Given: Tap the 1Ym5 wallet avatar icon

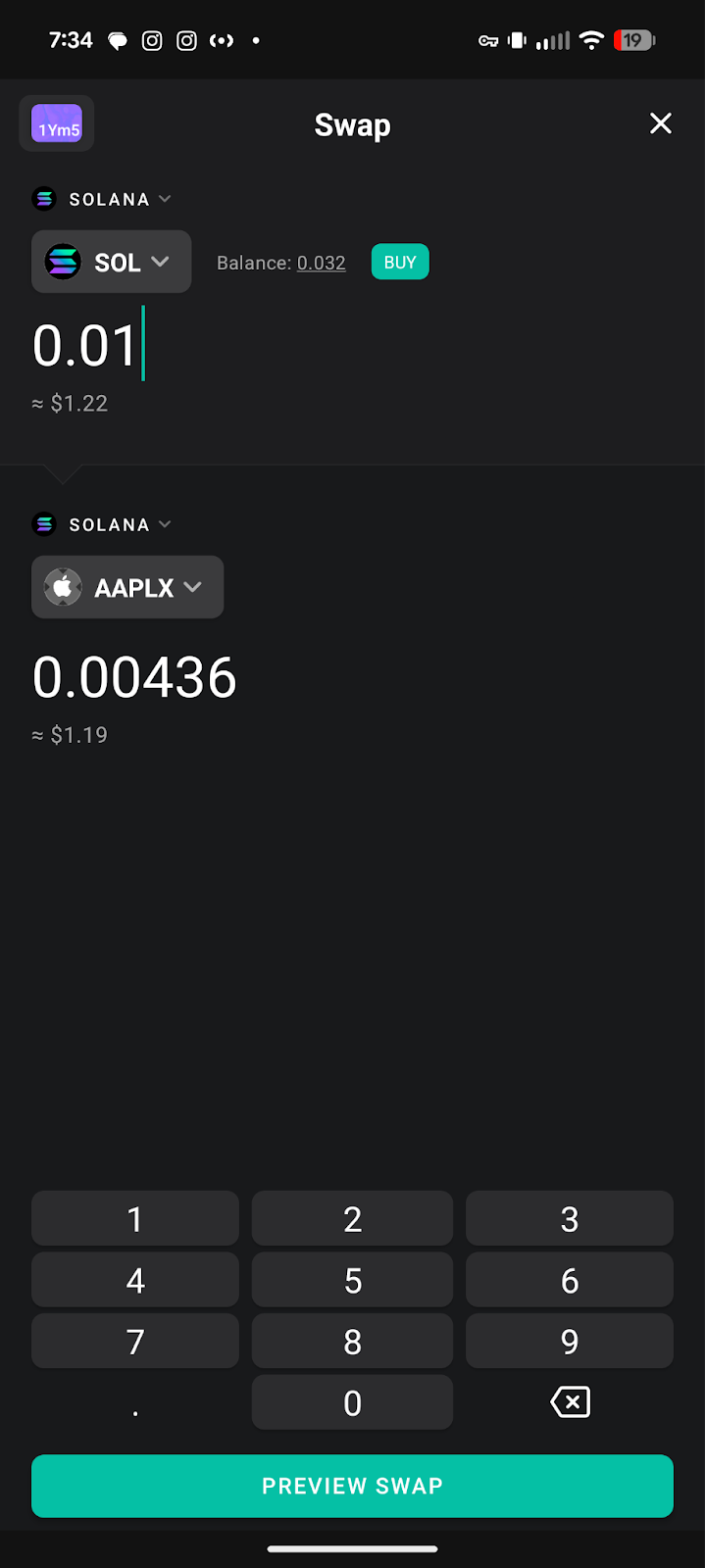Looking at the screenshot, I should 57,124.
